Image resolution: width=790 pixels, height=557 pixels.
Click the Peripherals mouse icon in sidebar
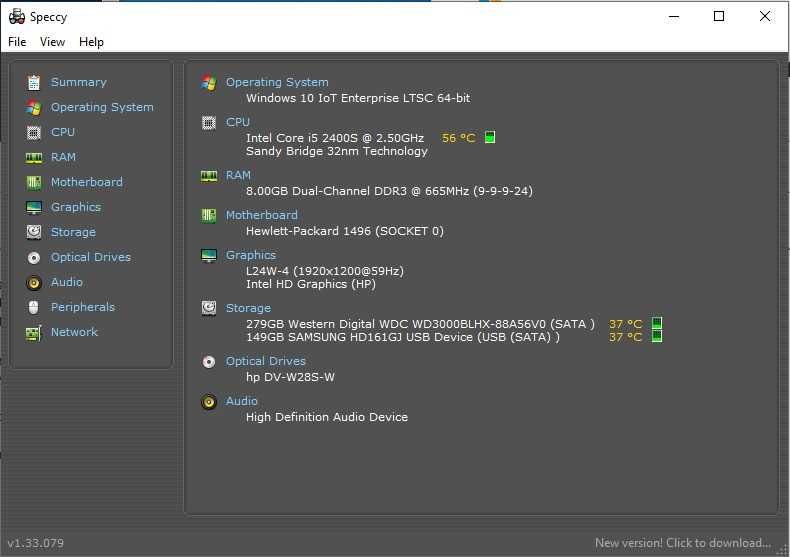pyautogui.click(x=34, y=307)
